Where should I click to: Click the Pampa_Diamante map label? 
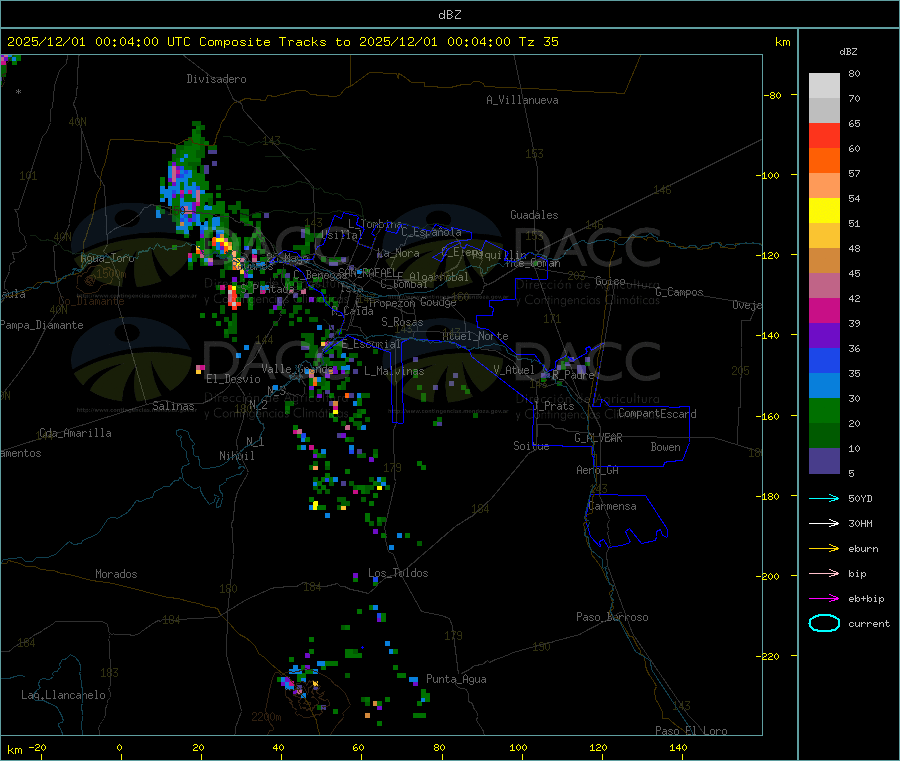[x=42, y=325]
